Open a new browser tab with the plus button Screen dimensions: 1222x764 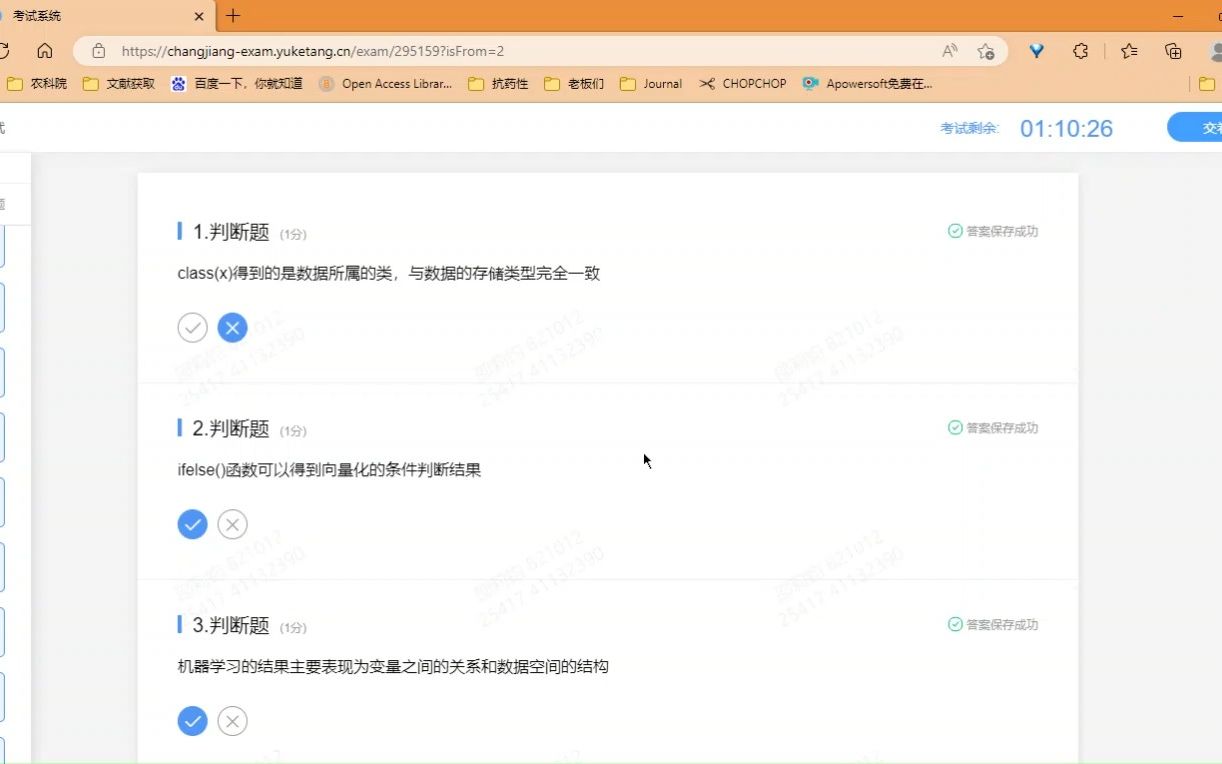click(x=233, y=16)
